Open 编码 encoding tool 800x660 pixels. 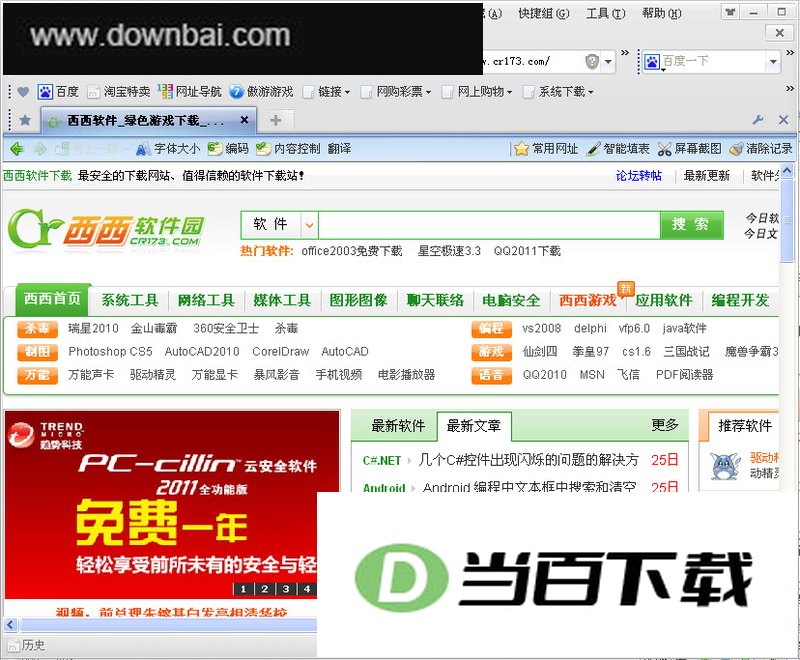(228, 148)
